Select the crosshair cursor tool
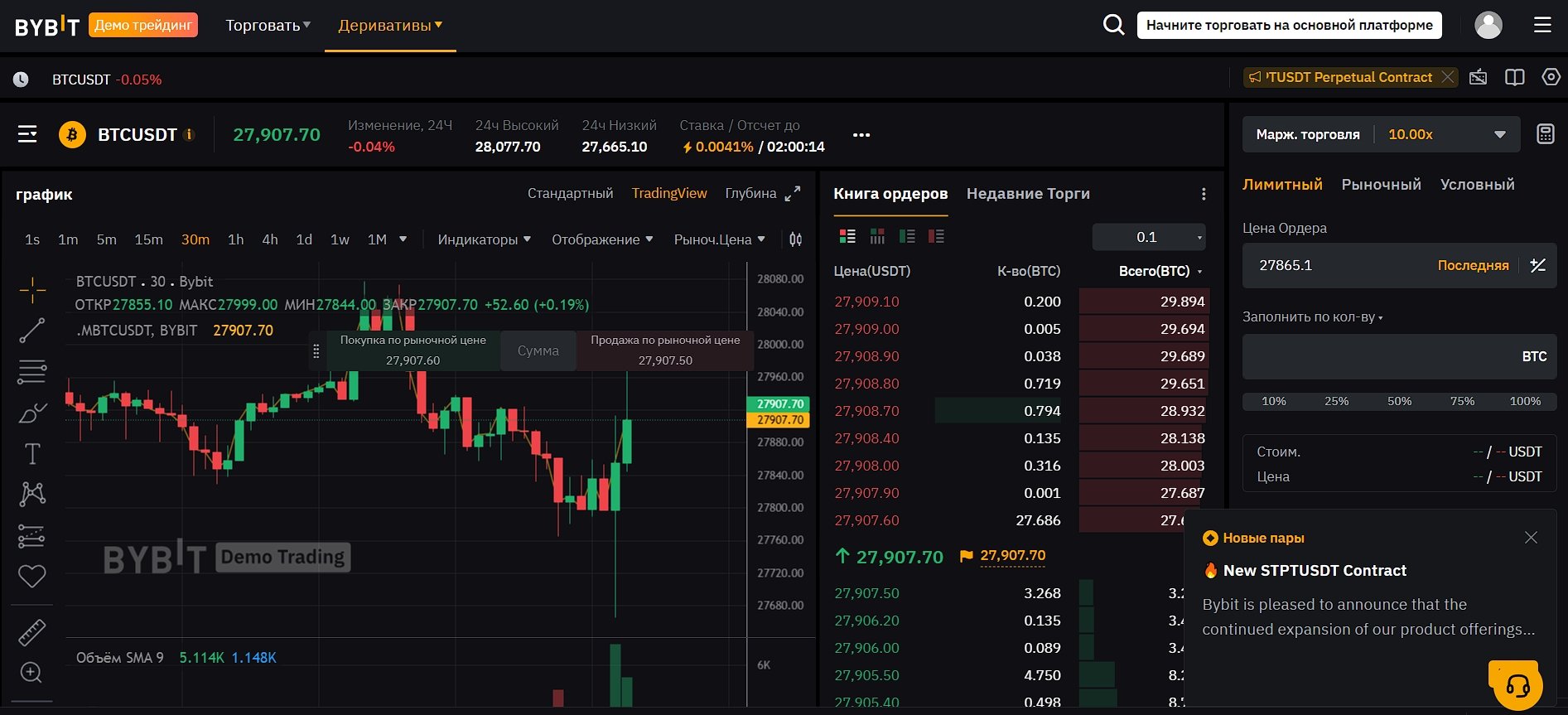The image size is (1568, 715). click(32, 290)
